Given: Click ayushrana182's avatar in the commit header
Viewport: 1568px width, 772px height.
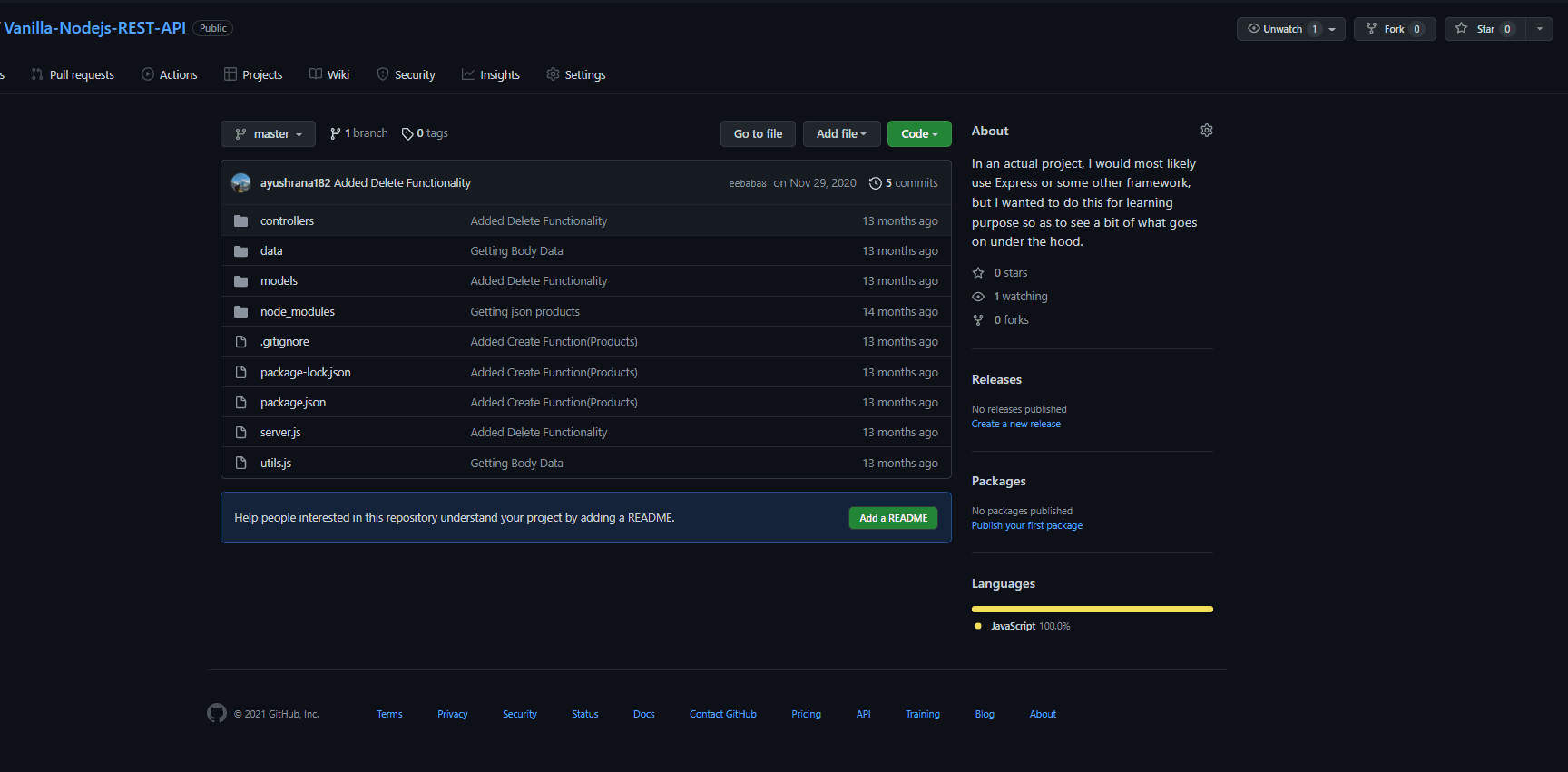Looking at the screenshot, I should (x=240, y=183).
